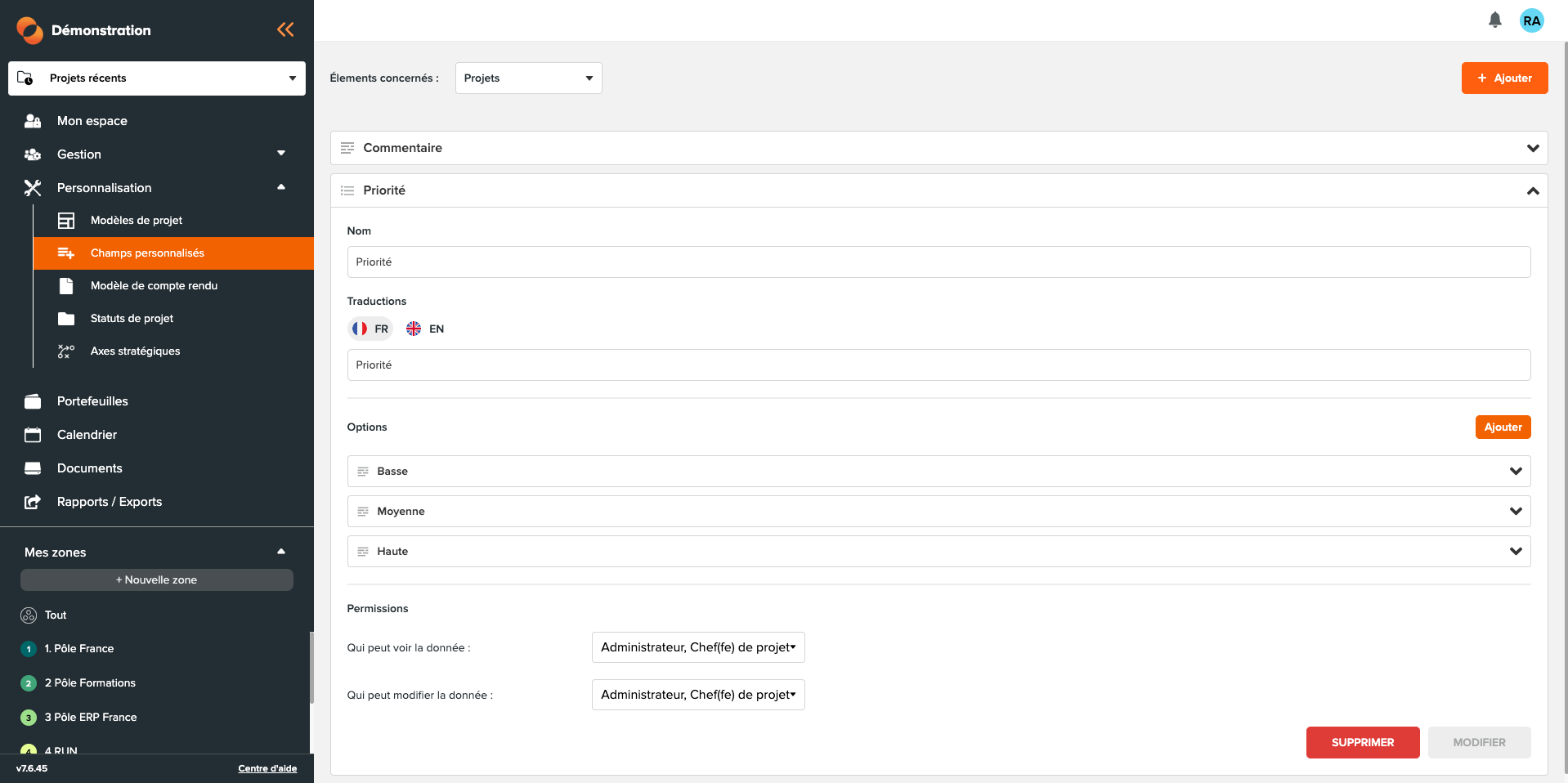Click the number 1 badge of Pôle France
This screenshot has width=1568, height=783.
click(29, 649)
